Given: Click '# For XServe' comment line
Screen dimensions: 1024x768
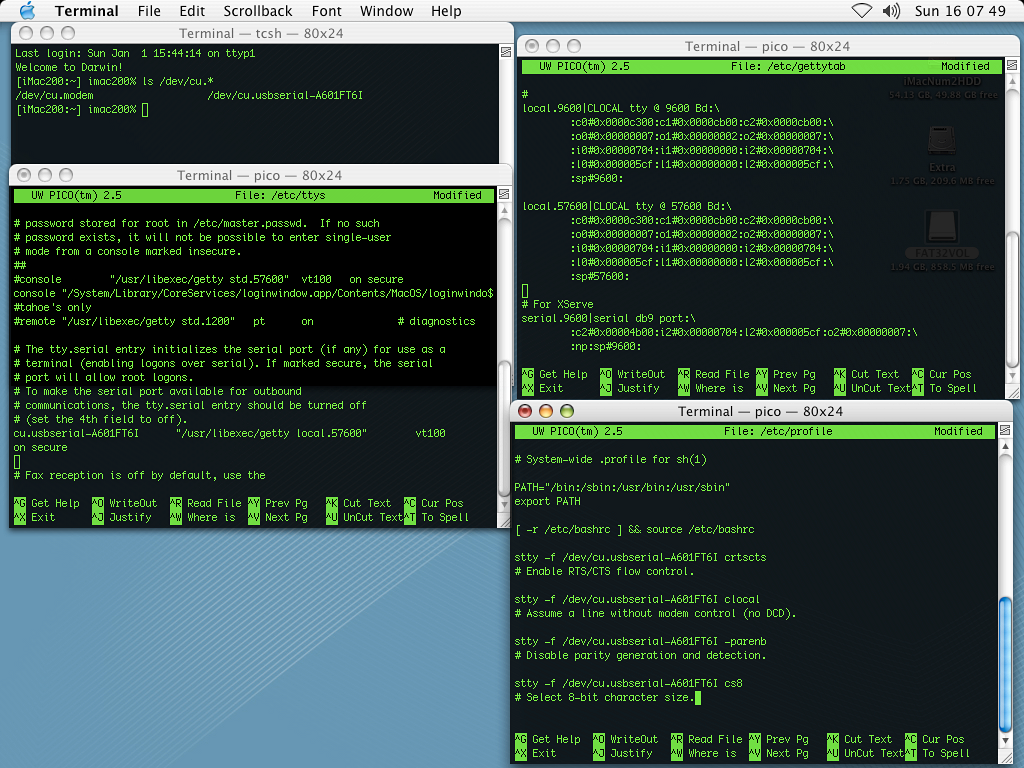Looking at the screenshot, I should coord(558,305).
